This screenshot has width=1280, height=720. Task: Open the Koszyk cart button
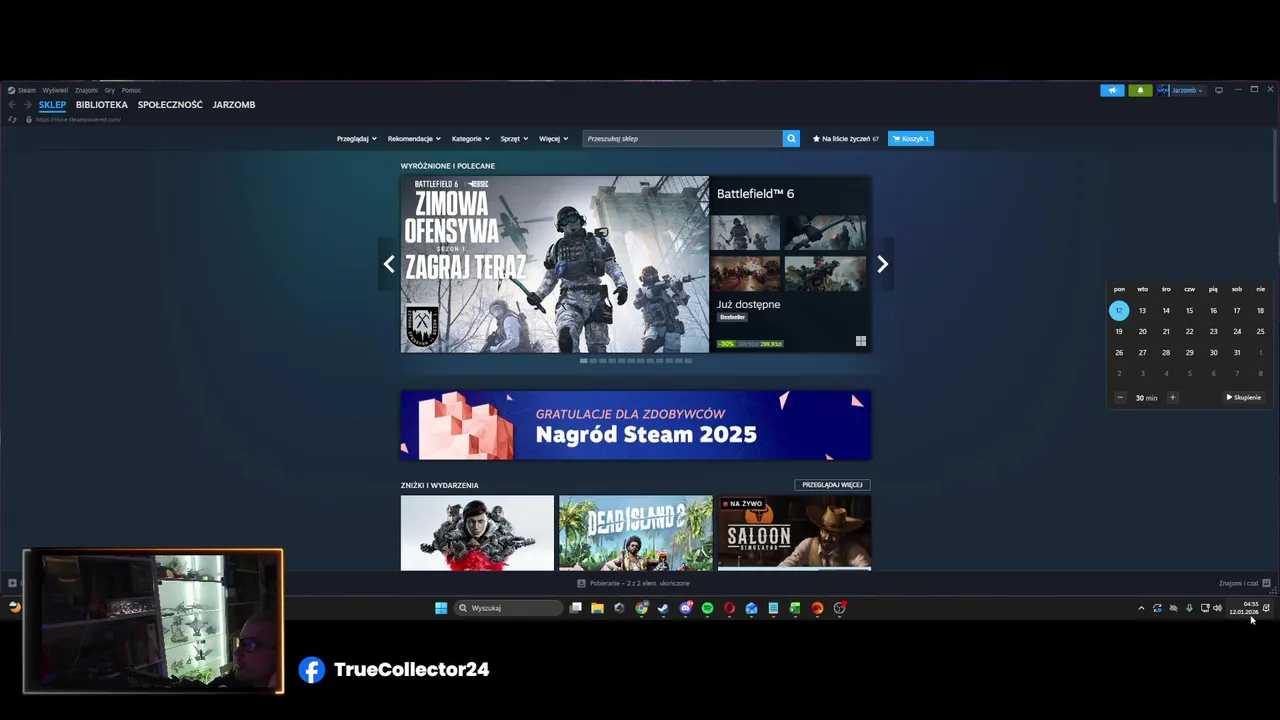pyautogui.click(x=911, y=139)
